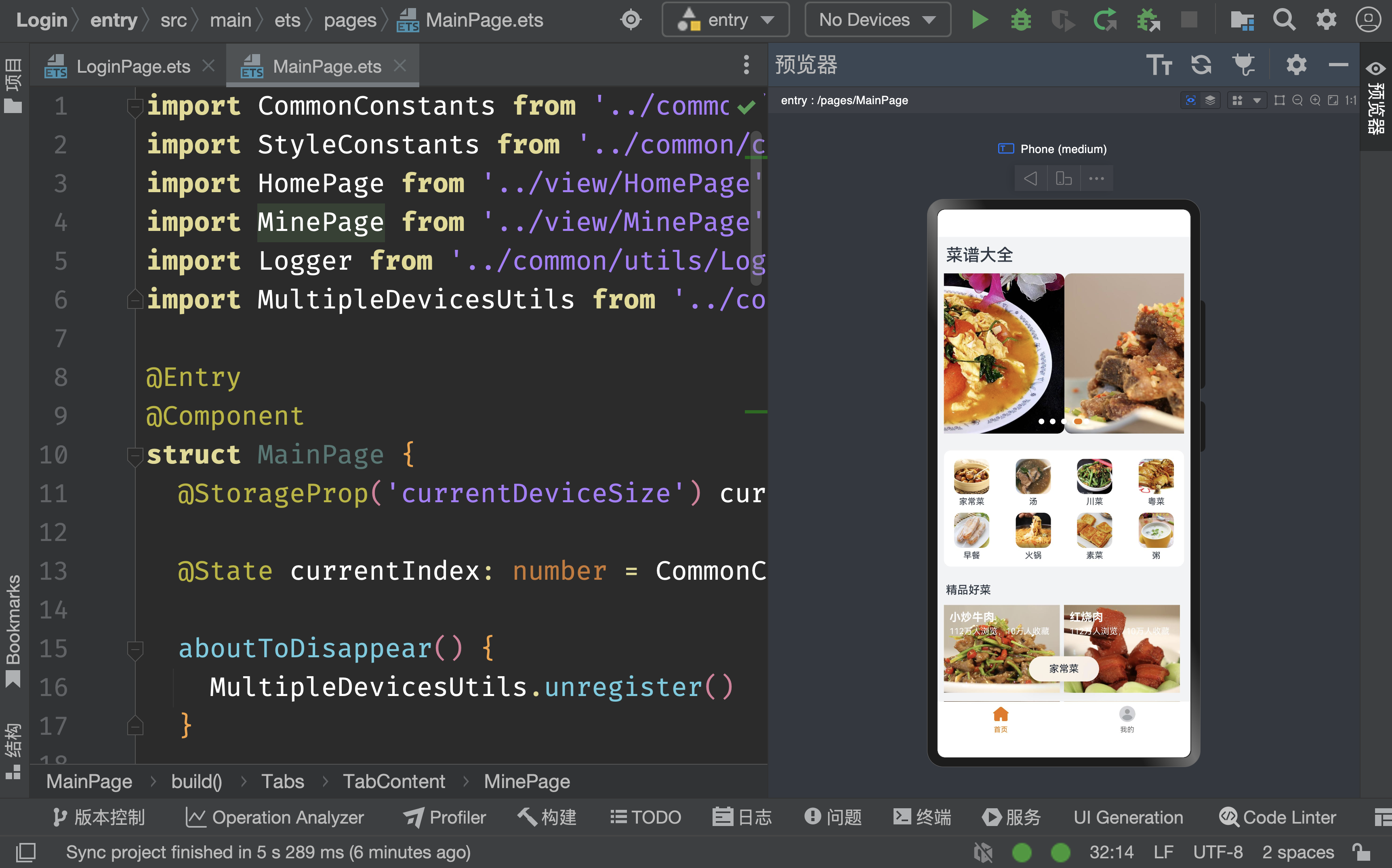Toggle the component layers view
Viewport: 1392px width, 868px height.
[x=1210, y=101]
